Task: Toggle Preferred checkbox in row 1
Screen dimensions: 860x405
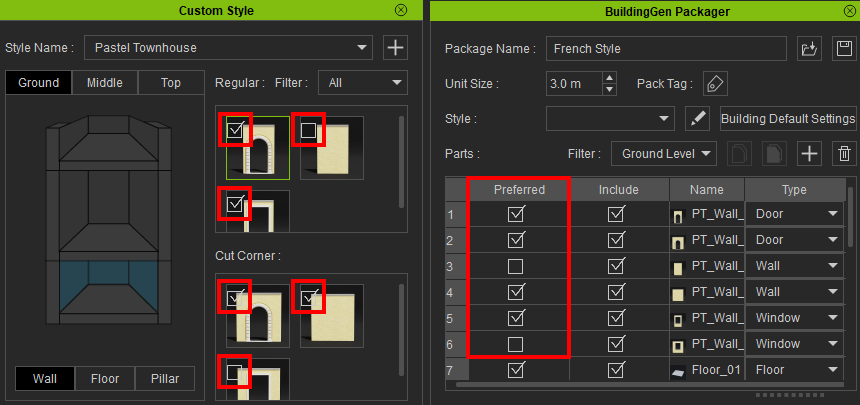Action: point(516,214)
